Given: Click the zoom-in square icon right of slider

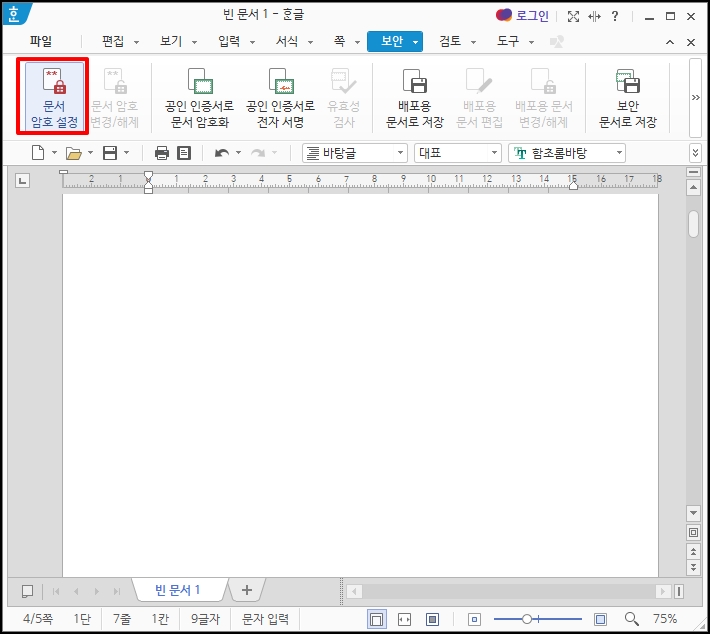Looking at the screenshot, I should [600, 619].
